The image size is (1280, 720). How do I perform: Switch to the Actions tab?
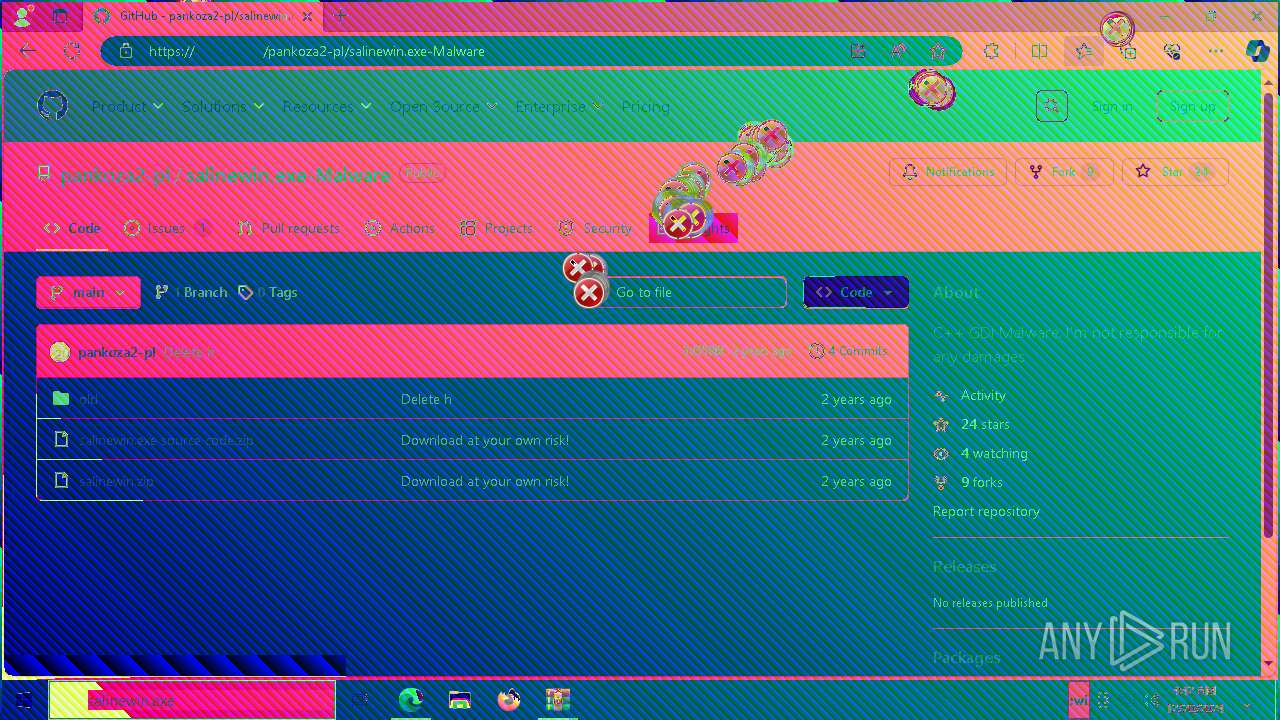pos(399,228)
